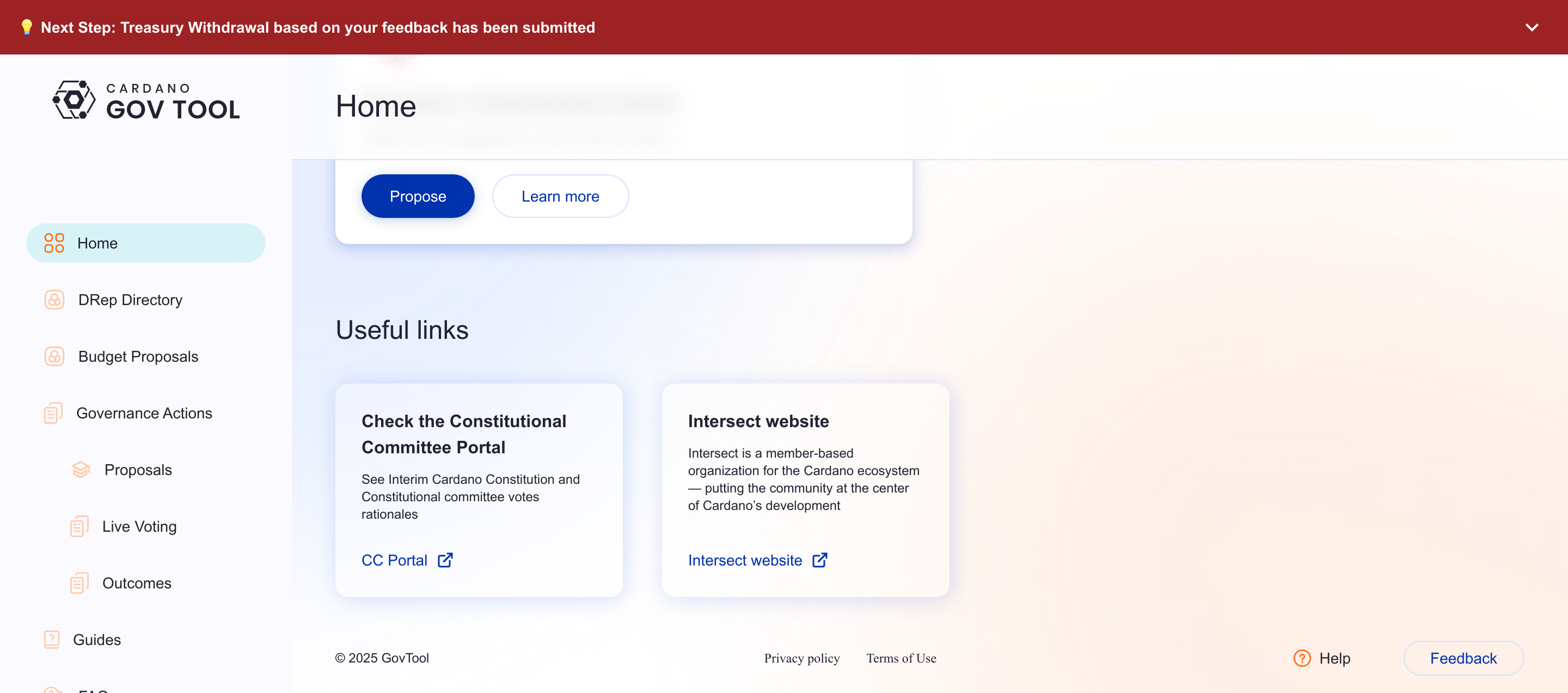Select the Outcomes sidebar icon
Screen dimensions: 1568x693
[x=79, y=583]
